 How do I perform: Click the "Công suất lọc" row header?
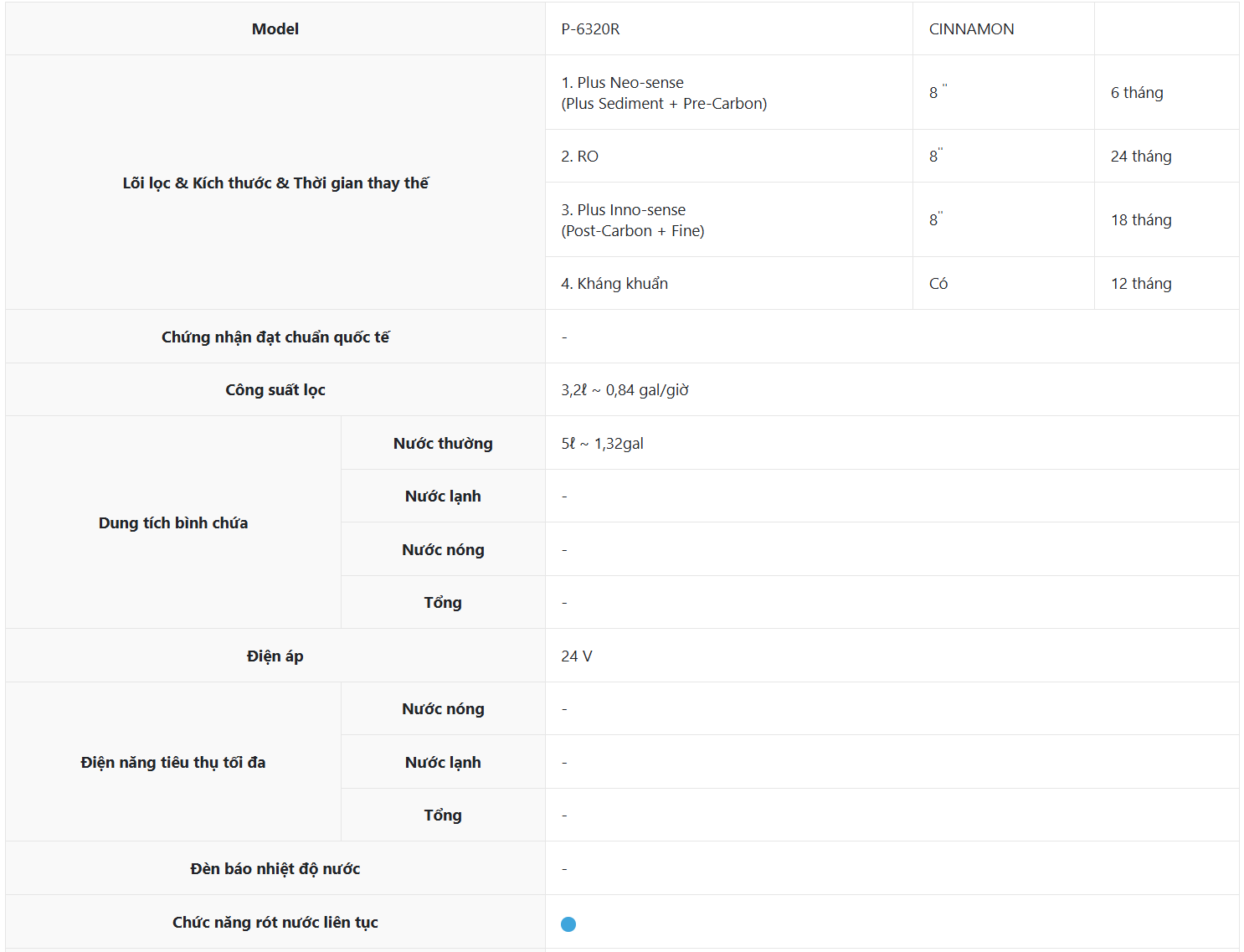click(275, 390)
